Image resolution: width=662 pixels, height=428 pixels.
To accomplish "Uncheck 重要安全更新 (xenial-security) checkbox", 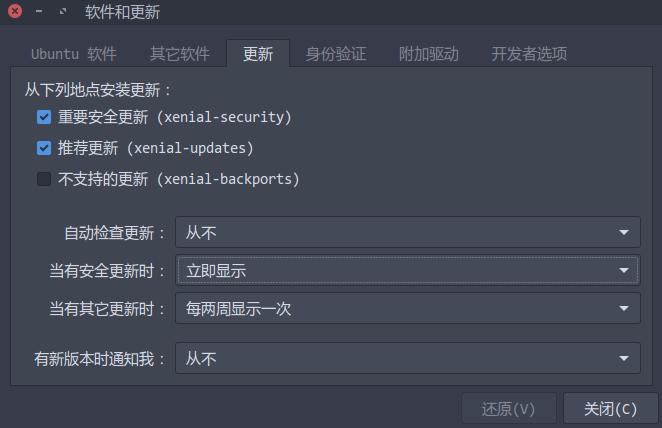I will click(x=44, y=117).
